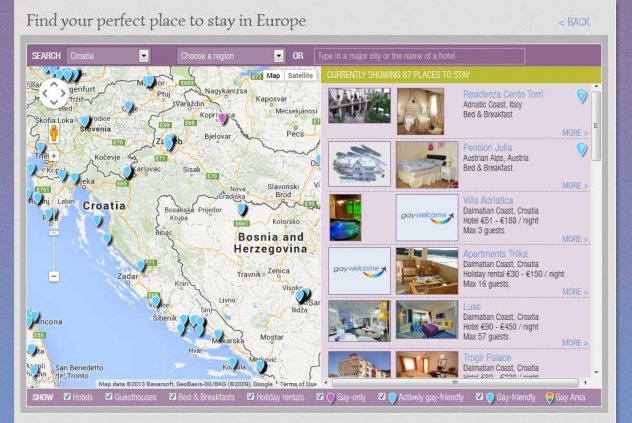This screenshot has height=423, width=632.
Task: Open the Apartments Trlika title link
Action: pyautogui.click(x=495, y=254)
